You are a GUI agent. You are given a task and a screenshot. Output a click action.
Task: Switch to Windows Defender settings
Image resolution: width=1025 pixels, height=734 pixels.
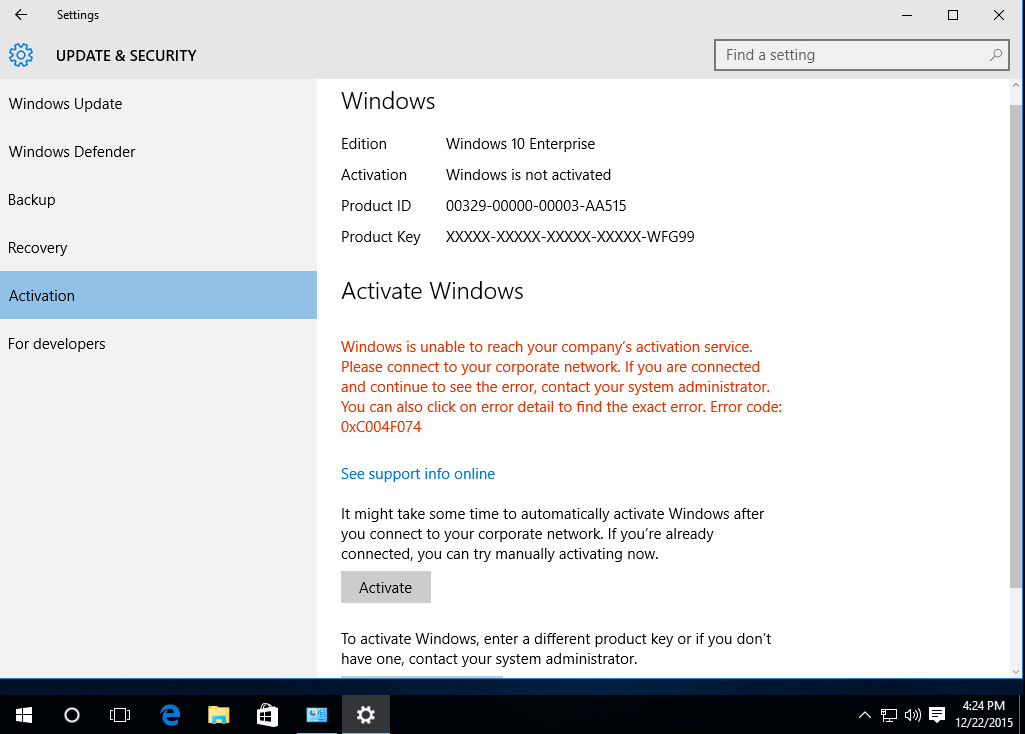(x=71, y=151)
